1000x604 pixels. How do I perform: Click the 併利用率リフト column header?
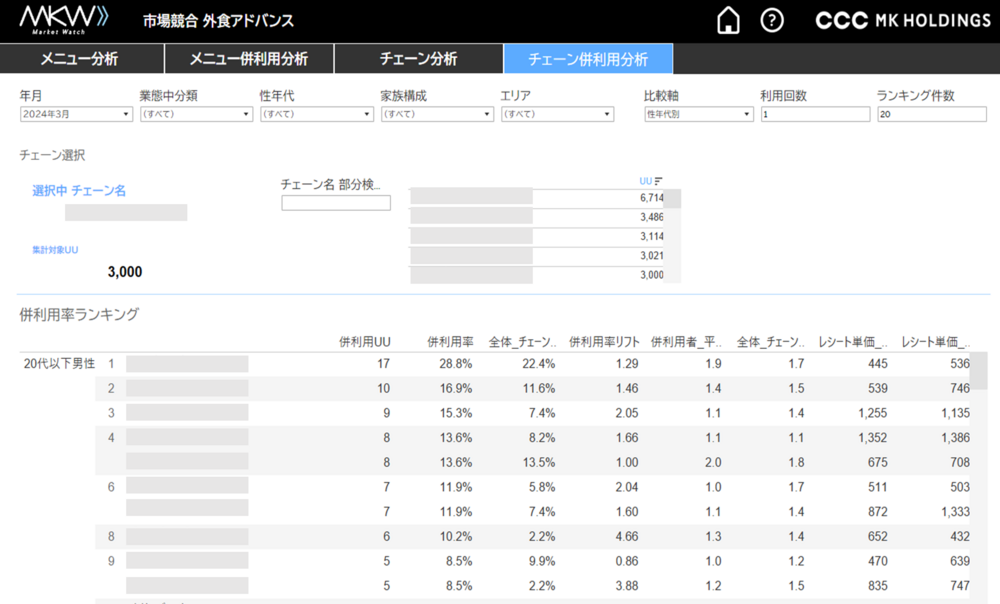click(x=603, y=342)
